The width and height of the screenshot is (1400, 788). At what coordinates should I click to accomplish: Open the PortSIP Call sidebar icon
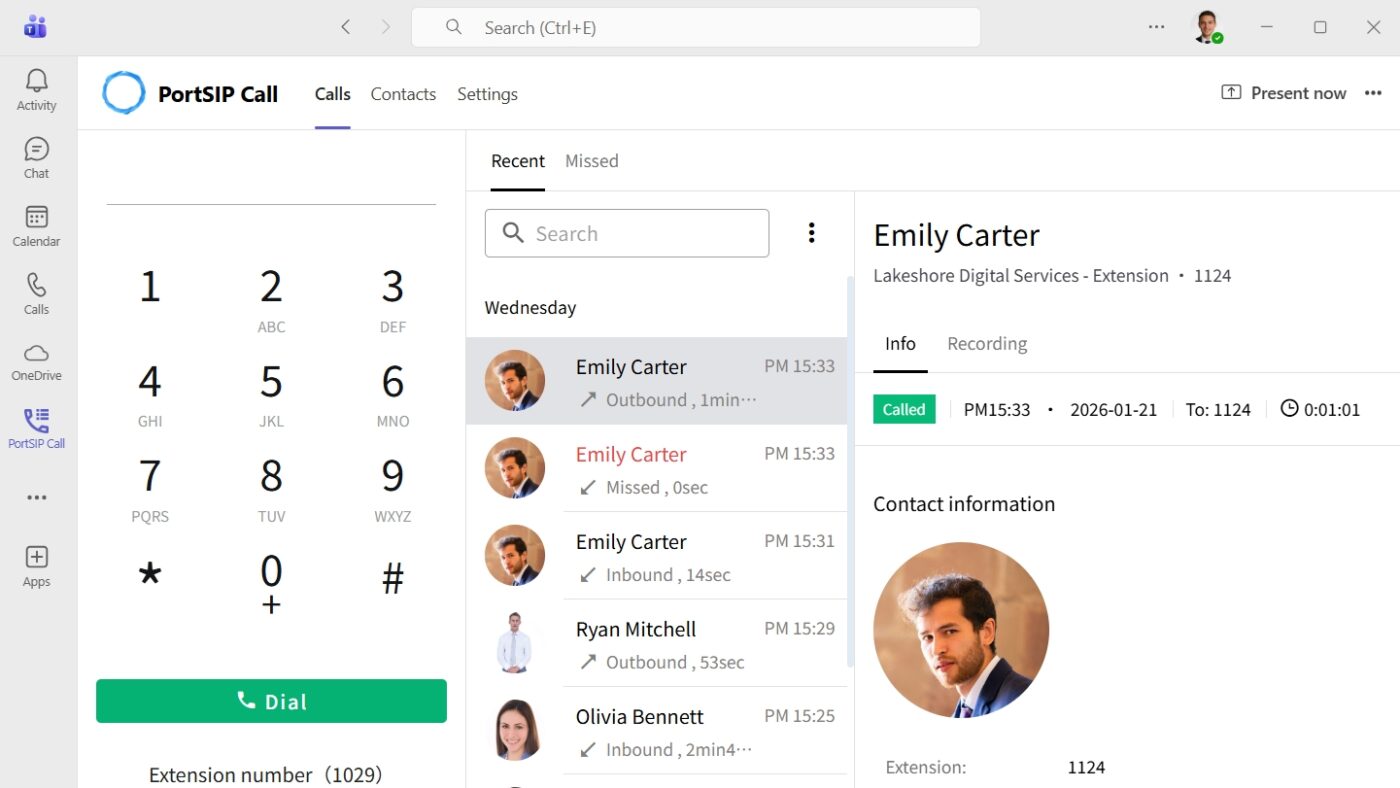(x=36, y=425)
